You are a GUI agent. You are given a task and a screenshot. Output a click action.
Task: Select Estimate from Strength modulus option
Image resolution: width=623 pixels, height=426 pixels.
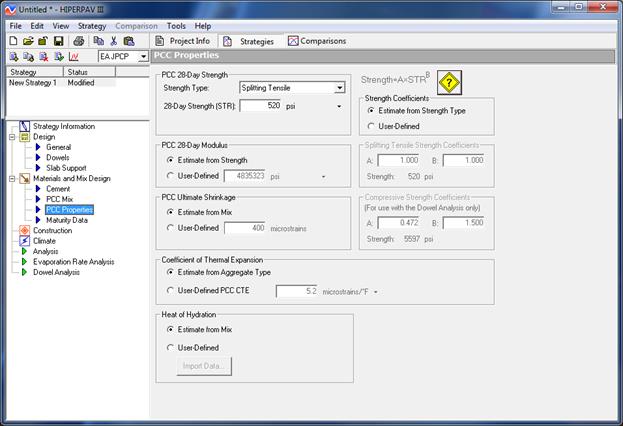coord(170,160)
